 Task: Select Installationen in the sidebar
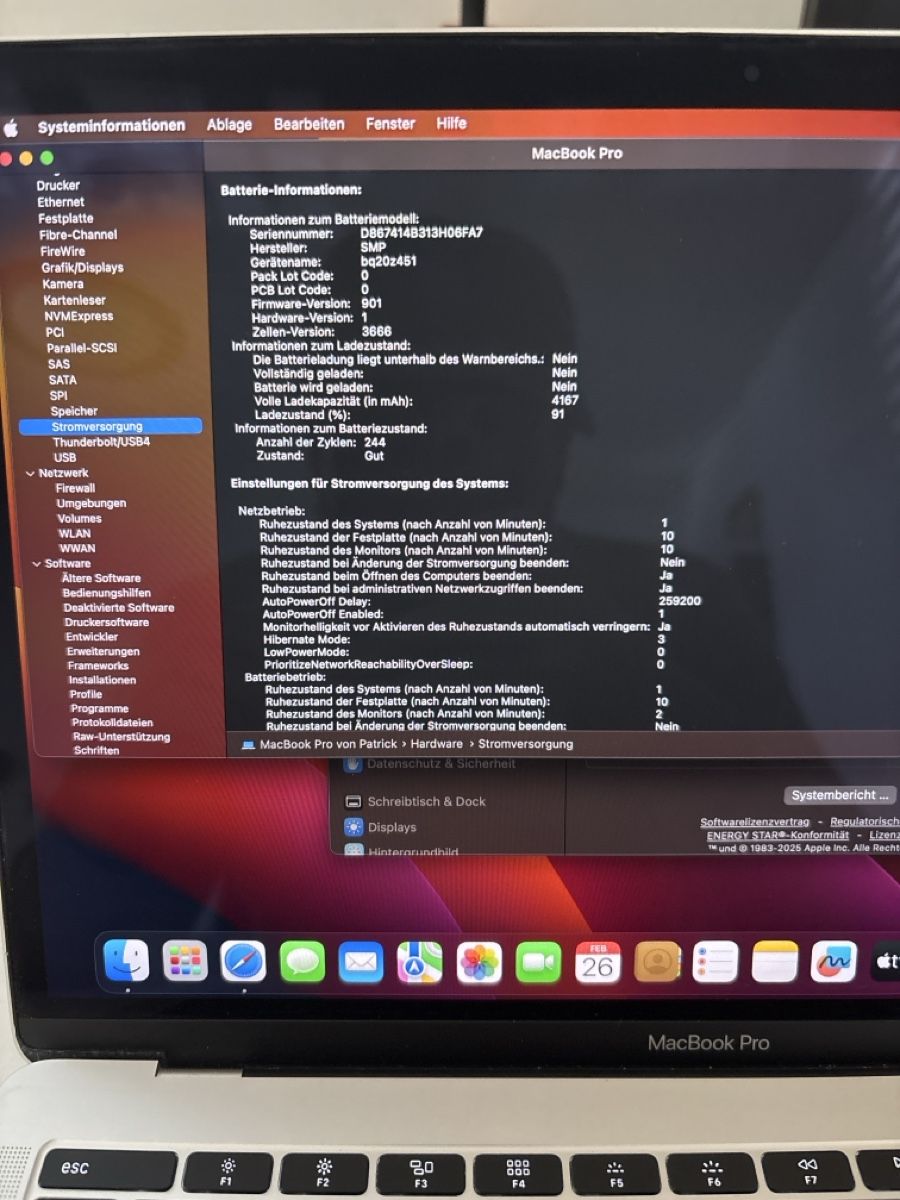pos(102,680)
